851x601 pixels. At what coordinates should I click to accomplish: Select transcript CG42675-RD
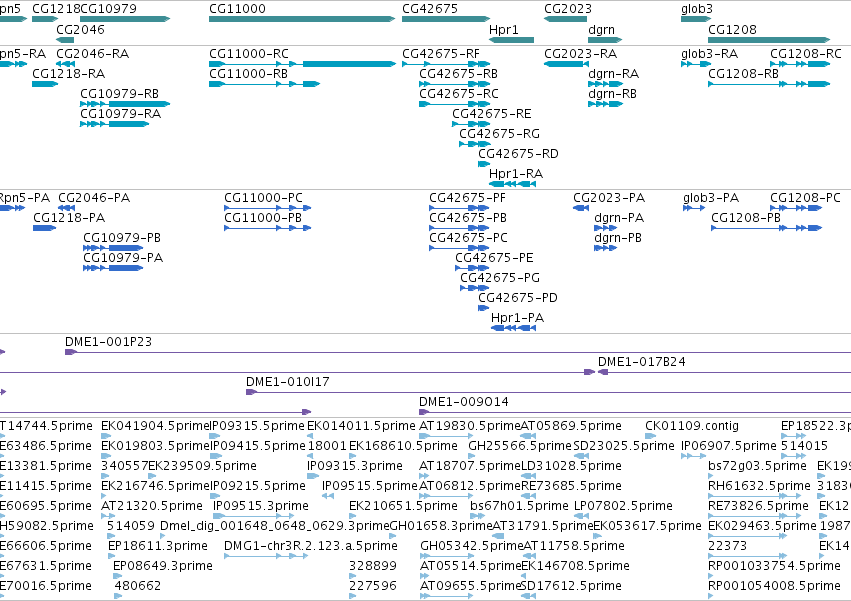tap(518, 154)
